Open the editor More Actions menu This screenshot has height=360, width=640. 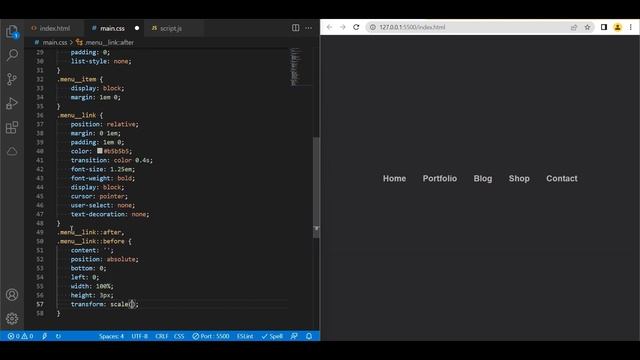click(x=309, y=28)
